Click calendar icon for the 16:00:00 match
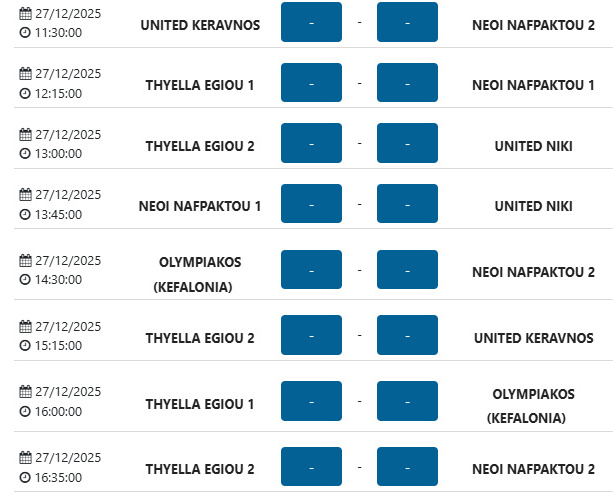613x494 pixels. coord(25,391)
